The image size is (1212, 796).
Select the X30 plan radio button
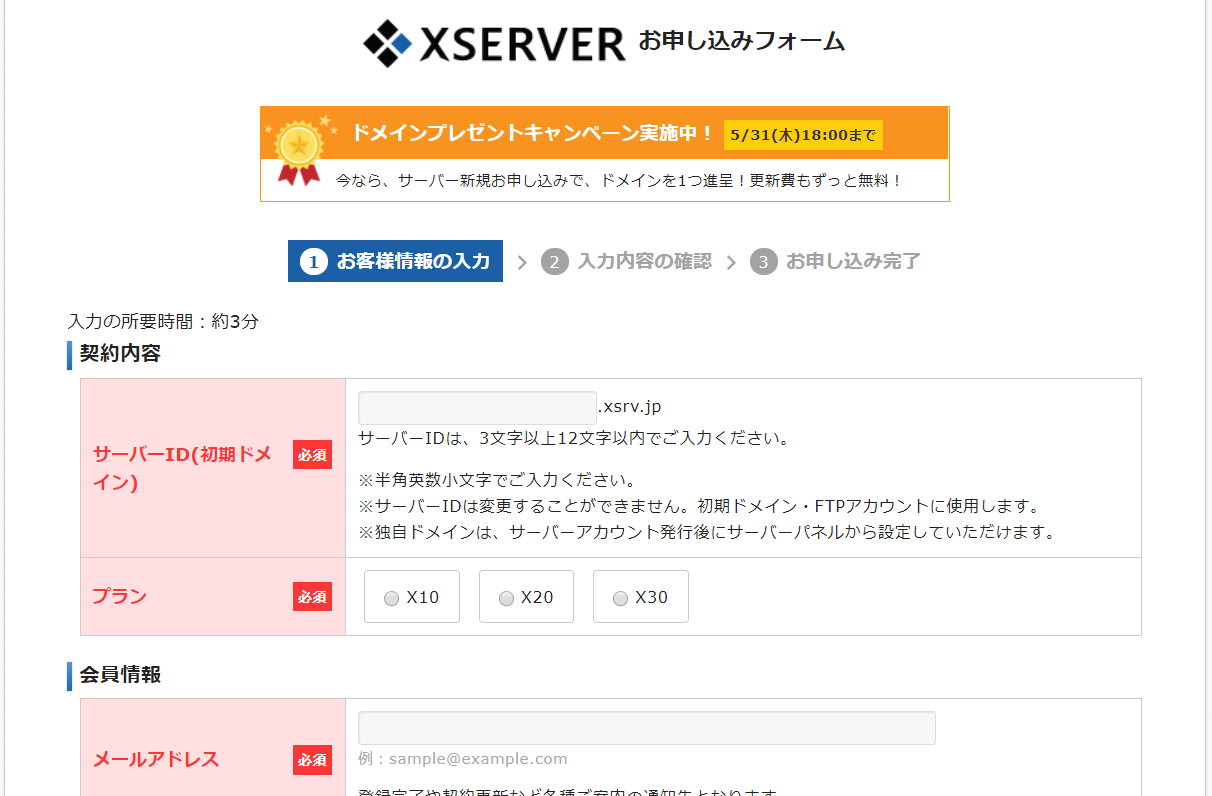(x=620, y=598)
